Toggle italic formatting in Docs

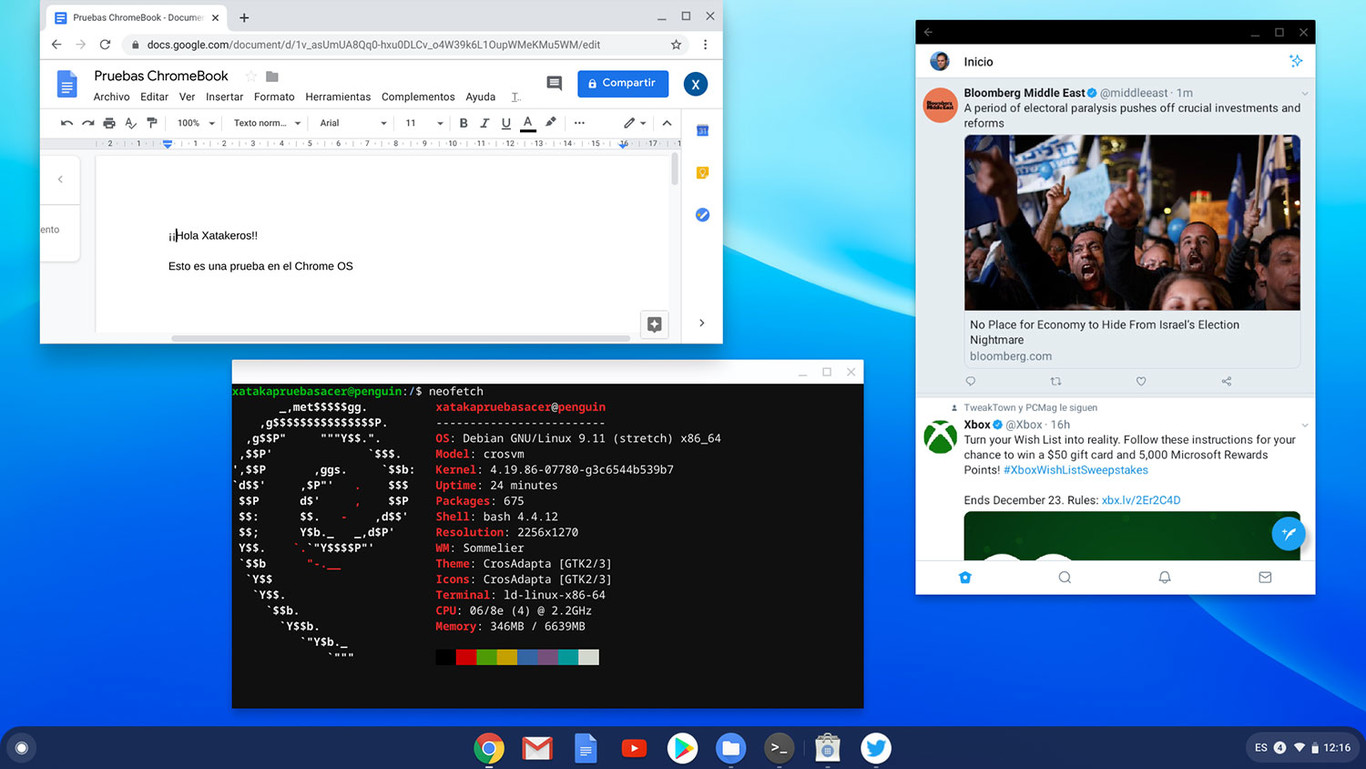[x=484, y=122]
